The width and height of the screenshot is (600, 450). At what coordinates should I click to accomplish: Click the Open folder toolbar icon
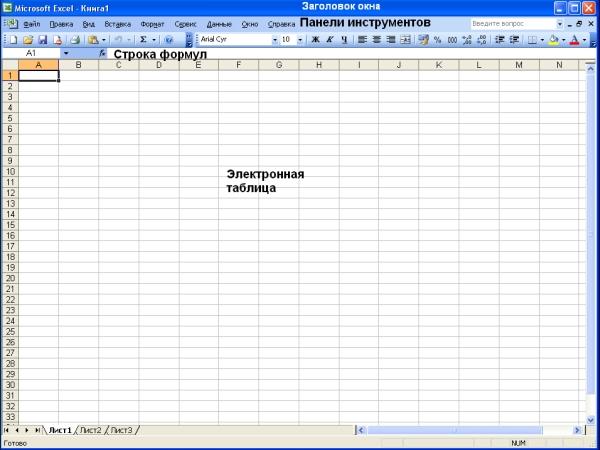tap(28, 40)
